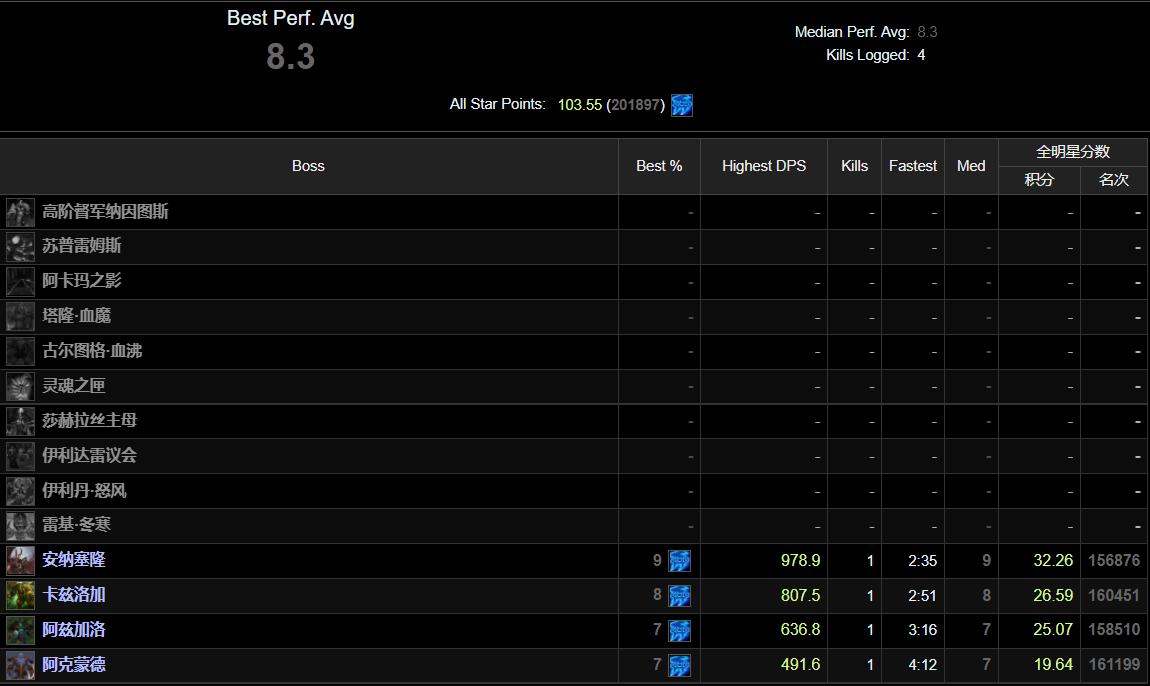Click the 807.5 highest DPS value
Viewport: 1150px width, 686px height.
800,595
